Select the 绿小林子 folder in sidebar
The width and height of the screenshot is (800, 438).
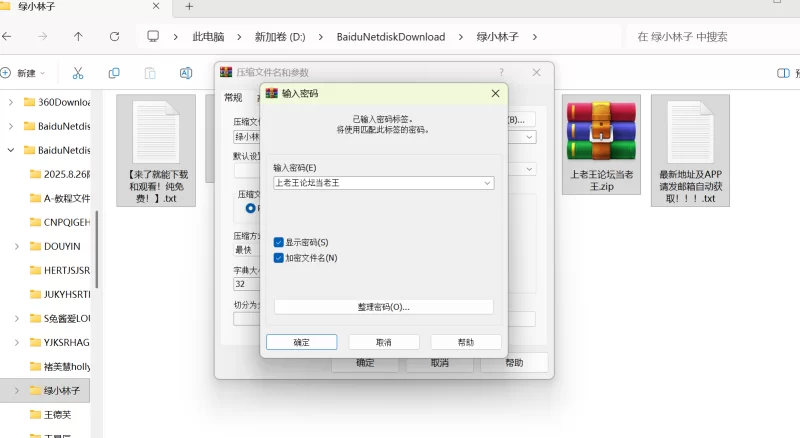click(61, 390)
